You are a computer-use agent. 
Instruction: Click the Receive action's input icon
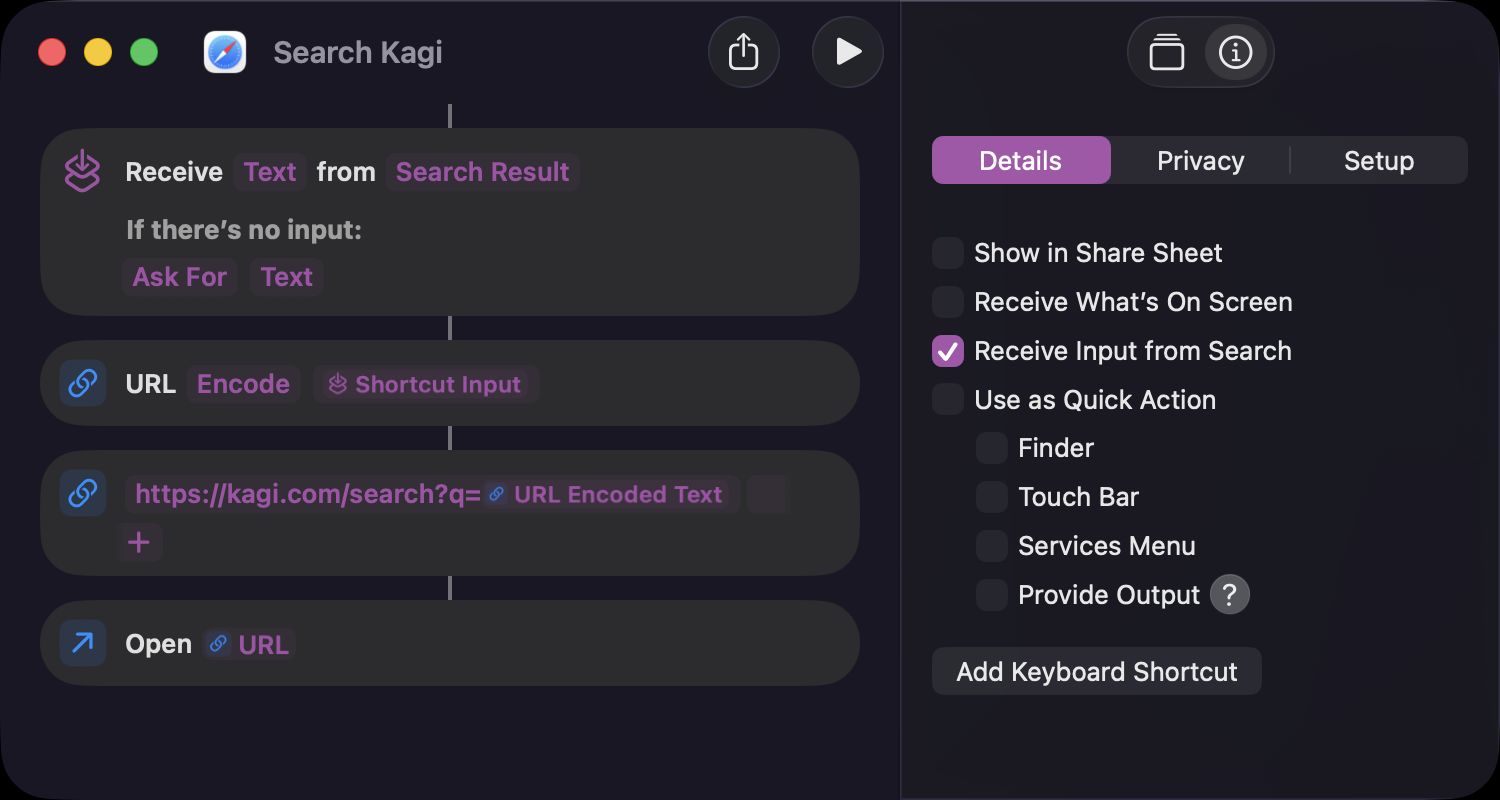[83, 171]
